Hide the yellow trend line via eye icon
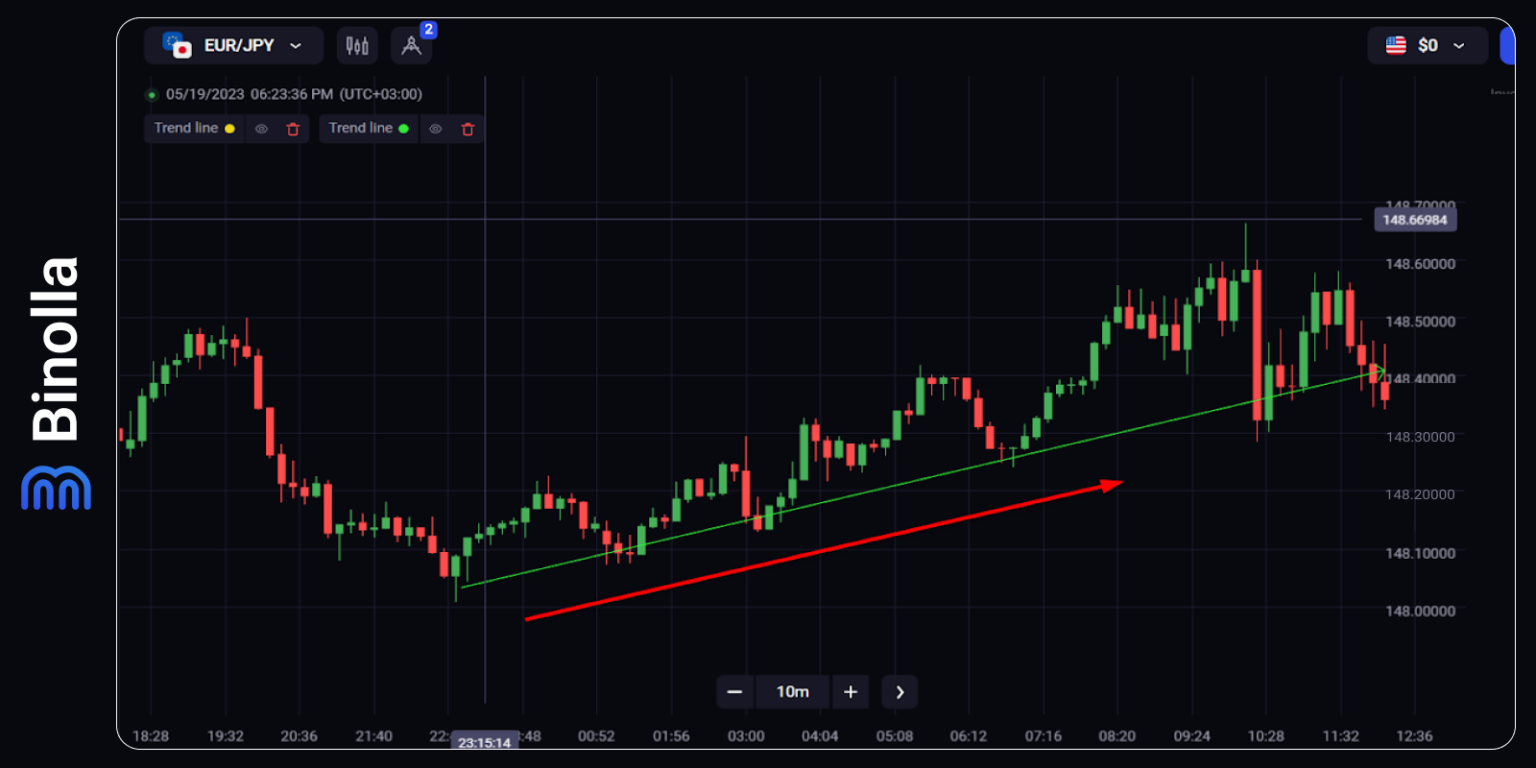Image resolution: width=1536 pixels, height=768 pixels. click(261, 129)
